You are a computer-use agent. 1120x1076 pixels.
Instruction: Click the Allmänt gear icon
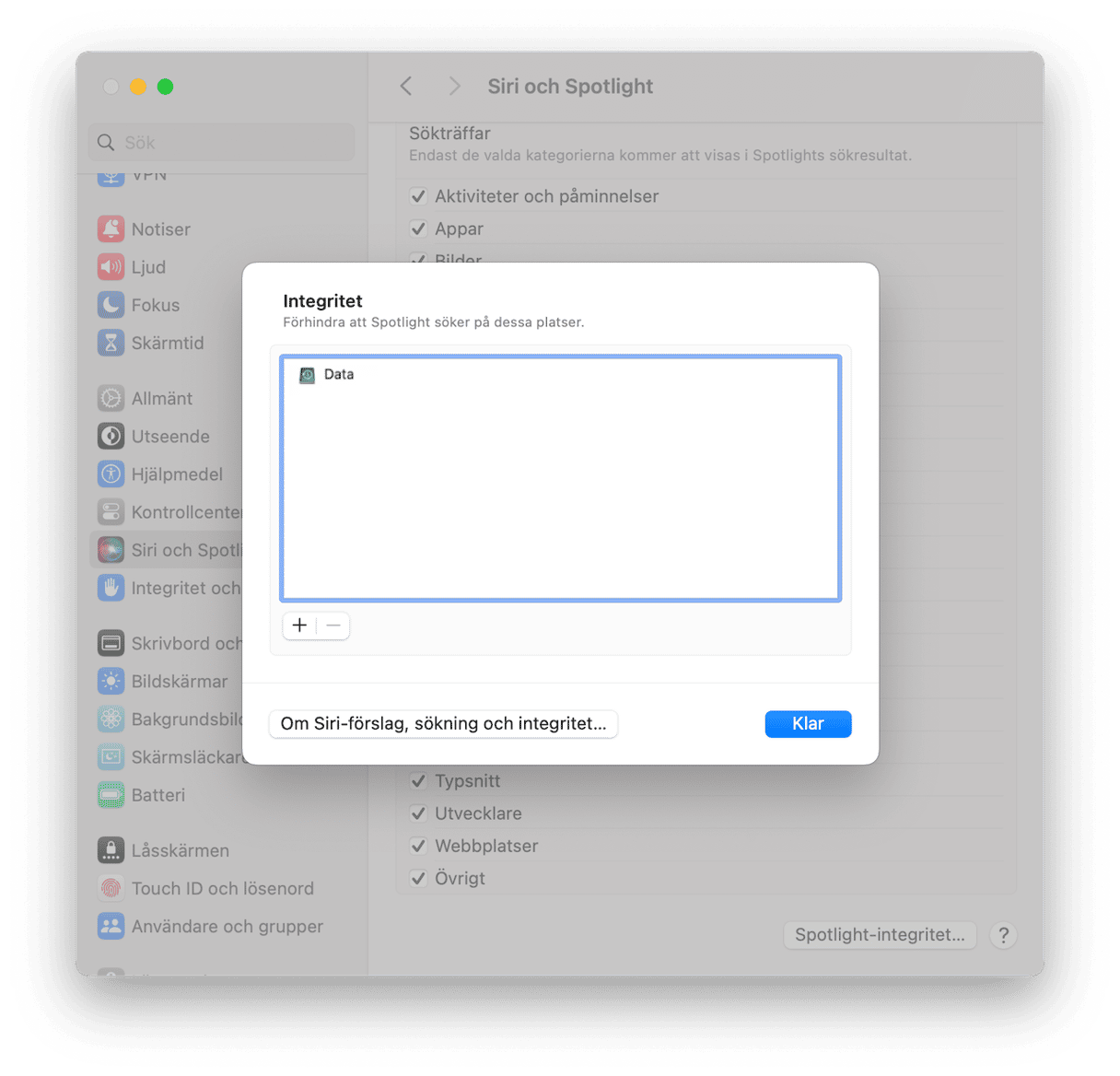pyautogui.click(x=111, y=398)
